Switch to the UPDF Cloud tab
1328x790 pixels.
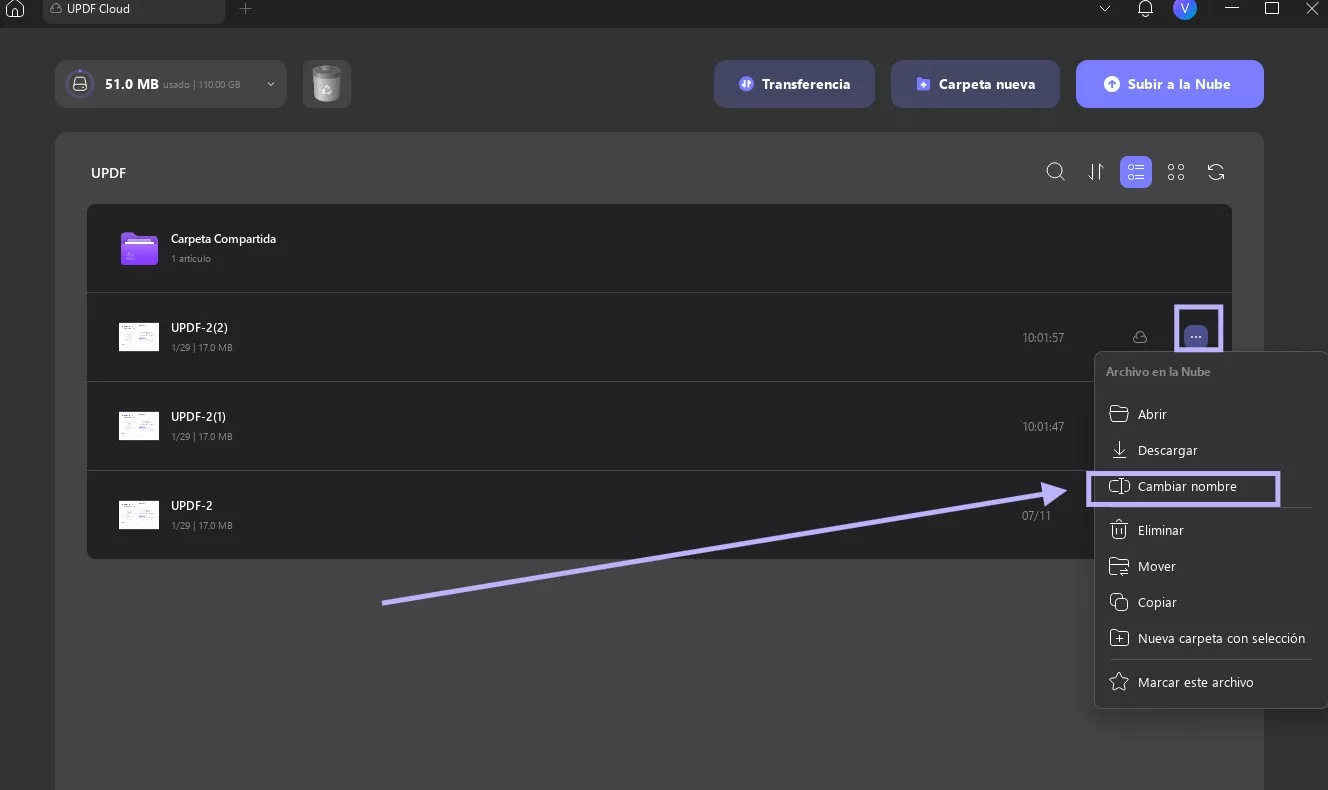click(132, 9)
